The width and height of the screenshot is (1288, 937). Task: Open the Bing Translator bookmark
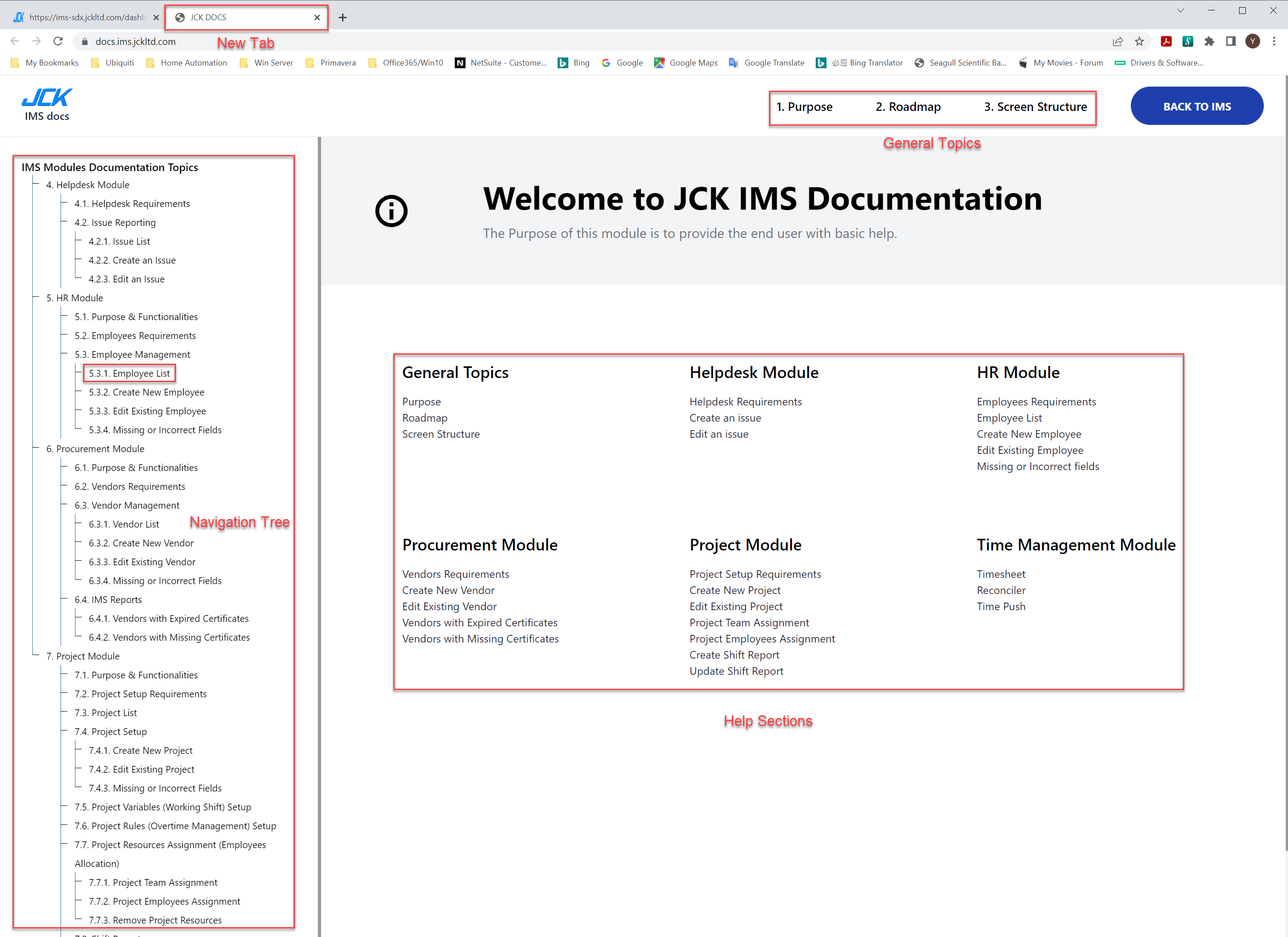click(859, 63)
